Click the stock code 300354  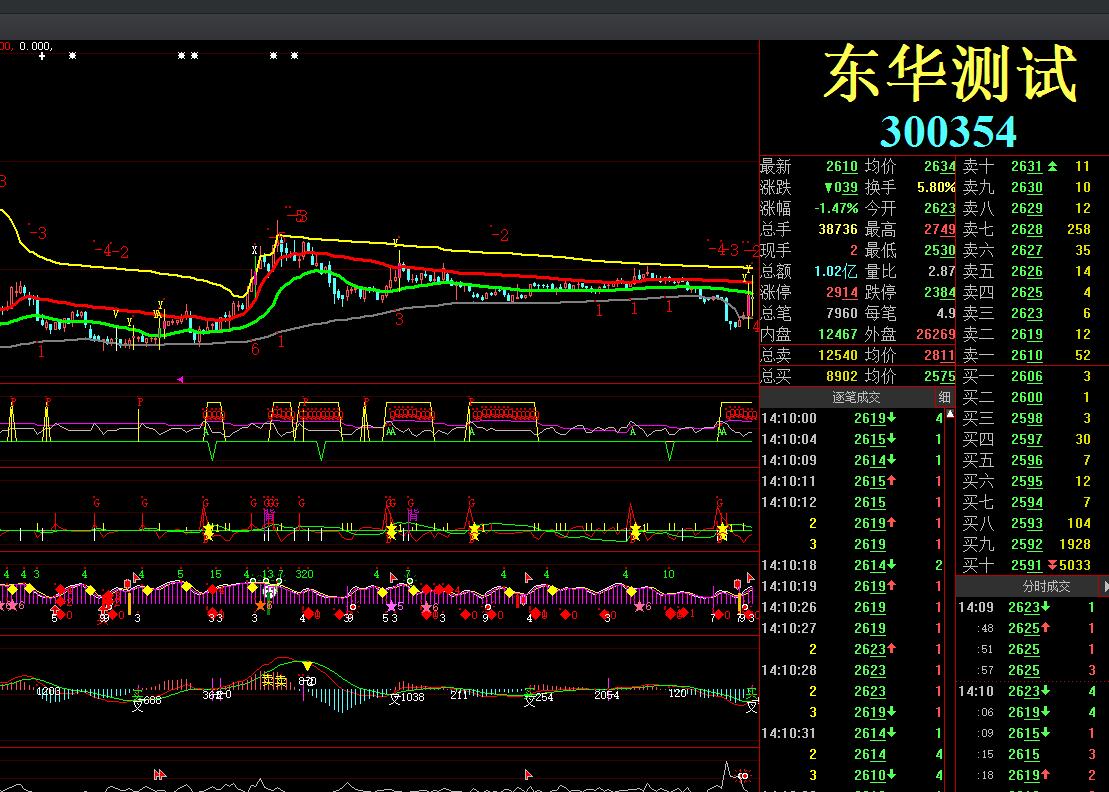pos(948,132)
